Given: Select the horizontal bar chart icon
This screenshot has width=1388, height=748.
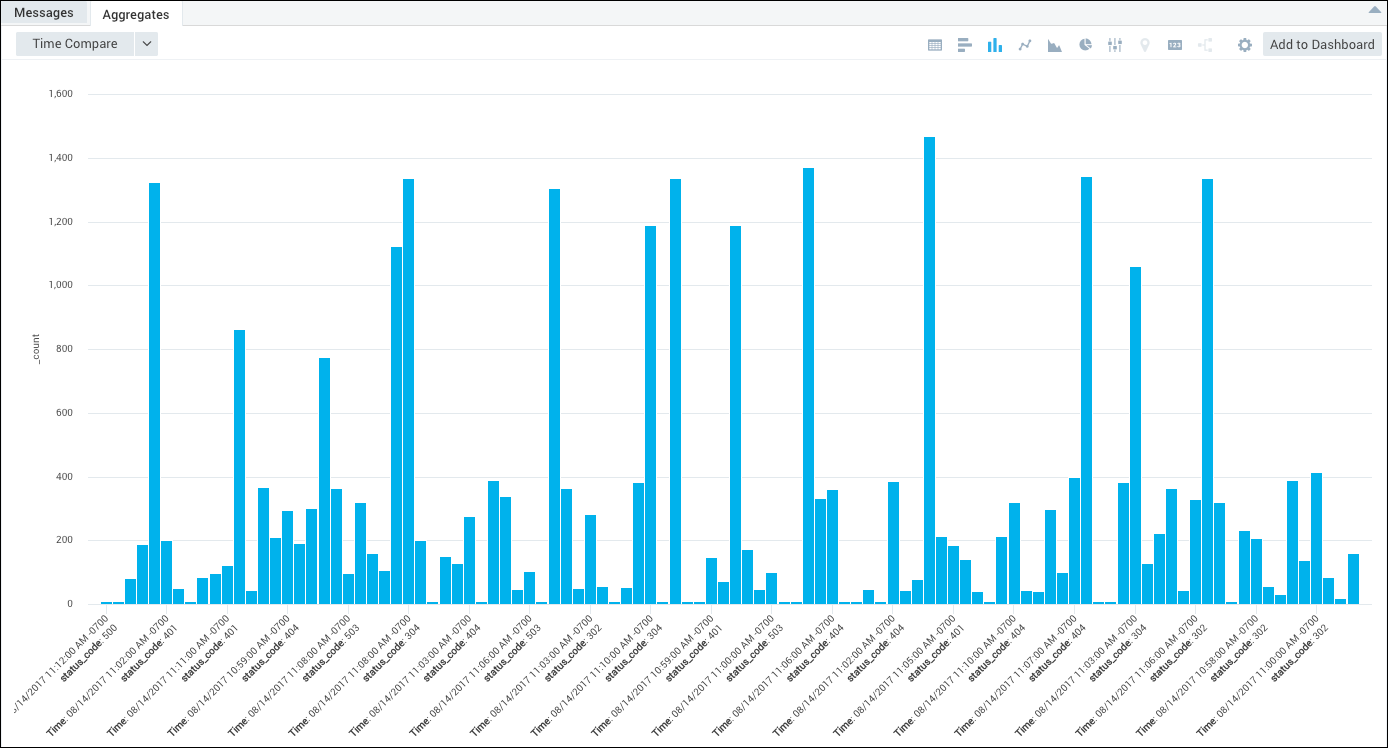Looking at the screenshot, I should click(x=965, y=45).
